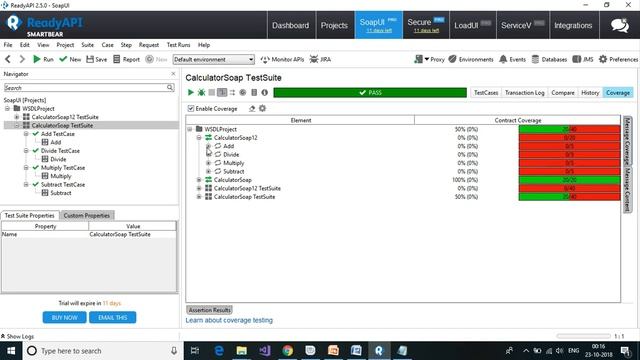Click the Navigator search field

[89, 88]
